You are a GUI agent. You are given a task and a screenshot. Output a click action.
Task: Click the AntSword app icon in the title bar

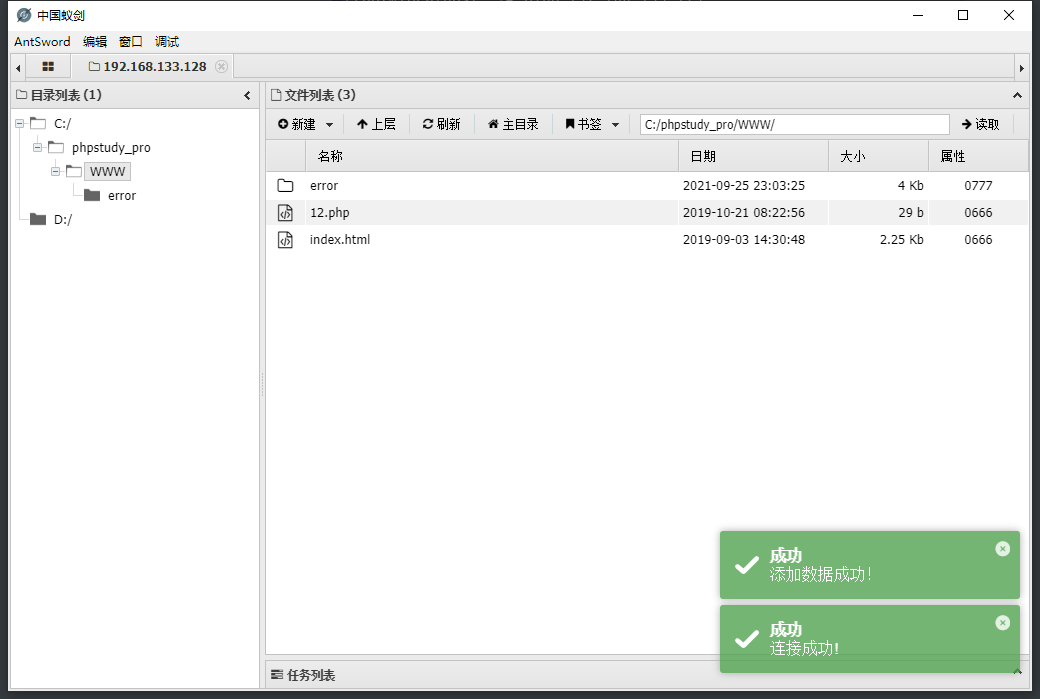24,15
